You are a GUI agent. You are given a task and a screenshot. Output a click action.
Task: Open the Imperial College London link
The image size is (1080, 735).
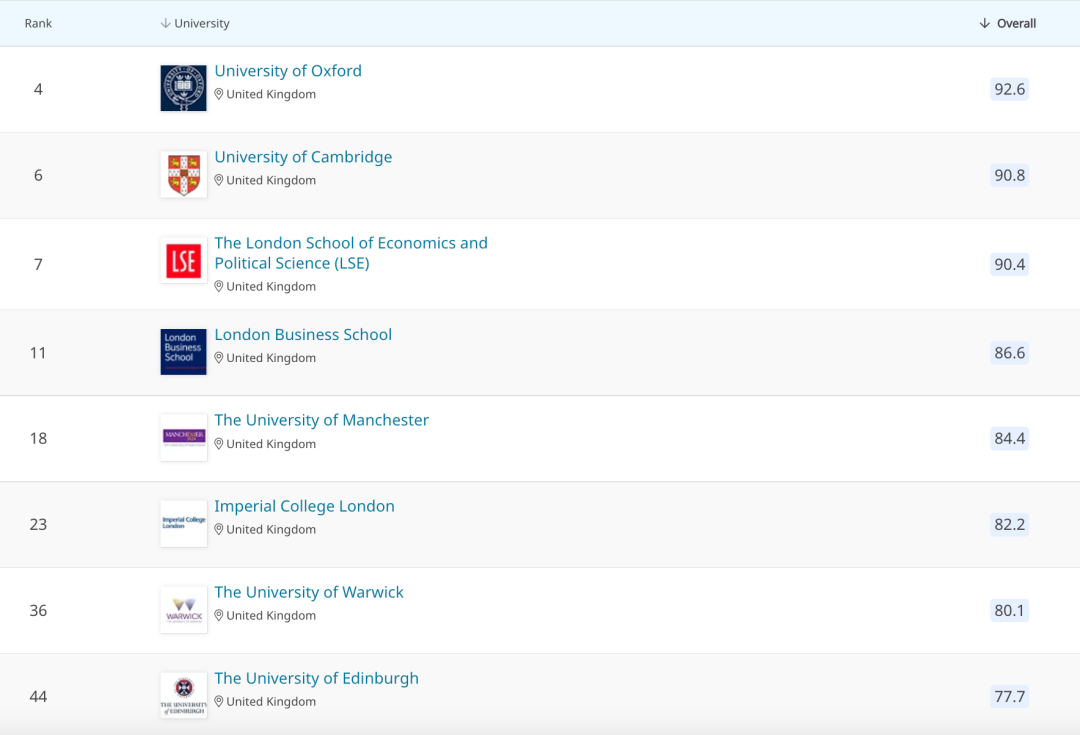click(x=304, y=507)
